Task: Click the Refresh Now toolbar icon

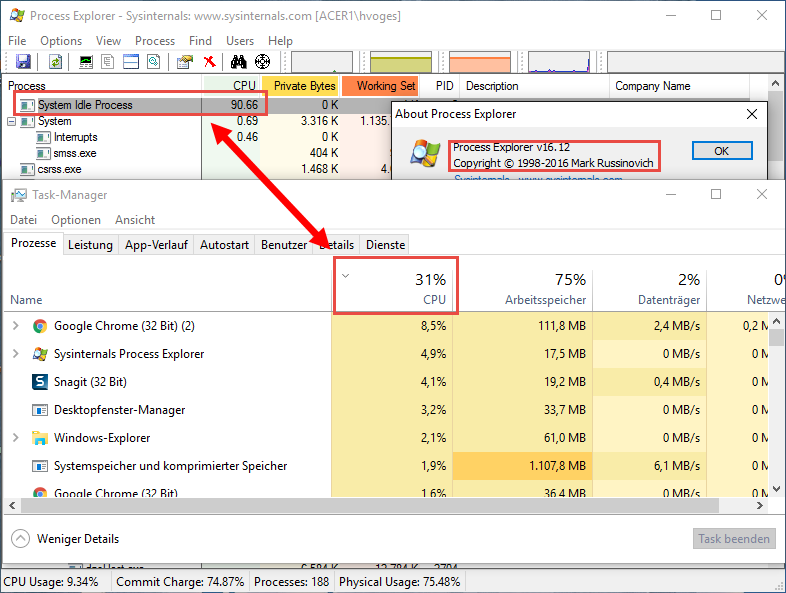Action: click(x=56, y=62)
